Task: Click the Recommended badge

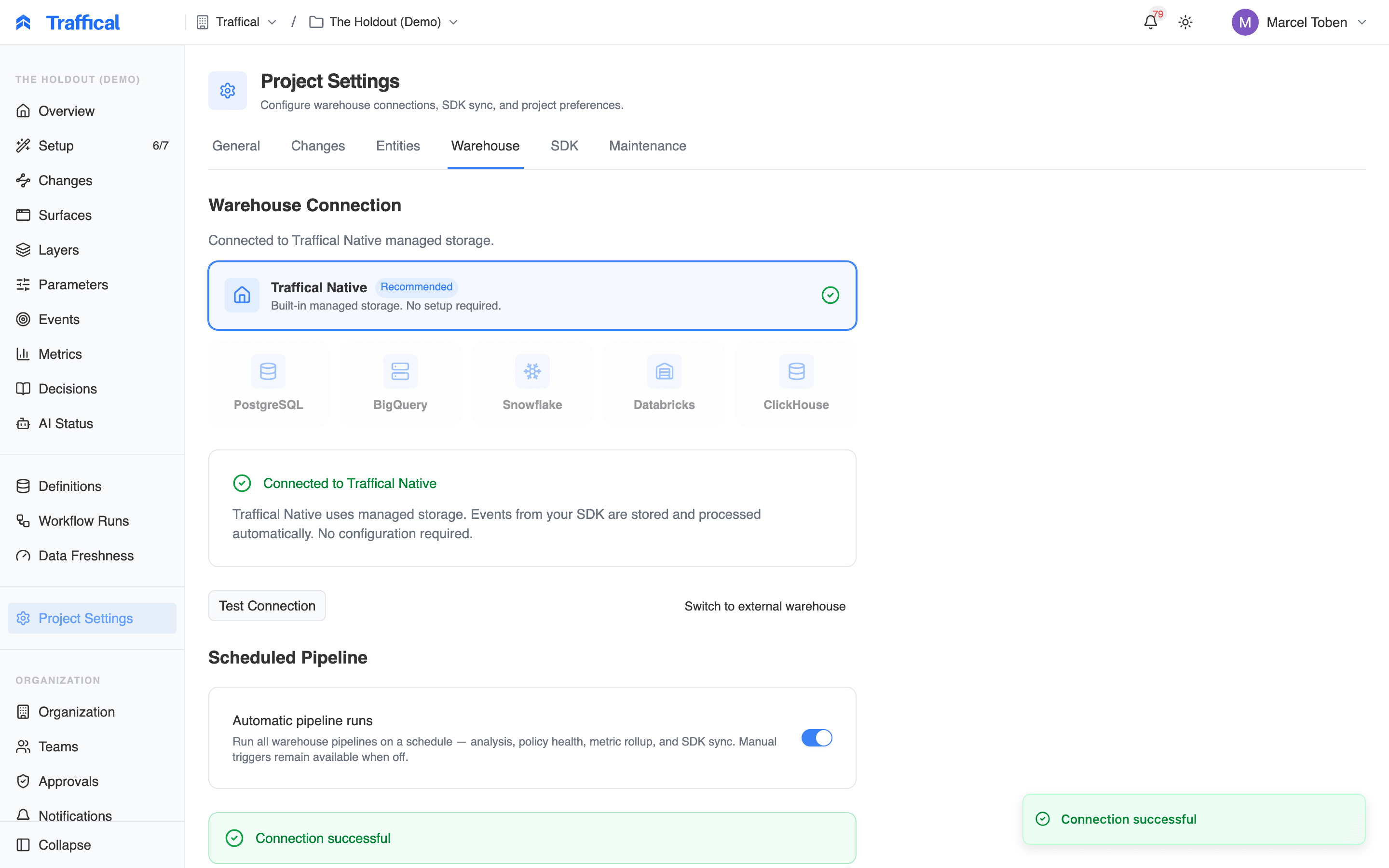Action: [x=416, y=286]
